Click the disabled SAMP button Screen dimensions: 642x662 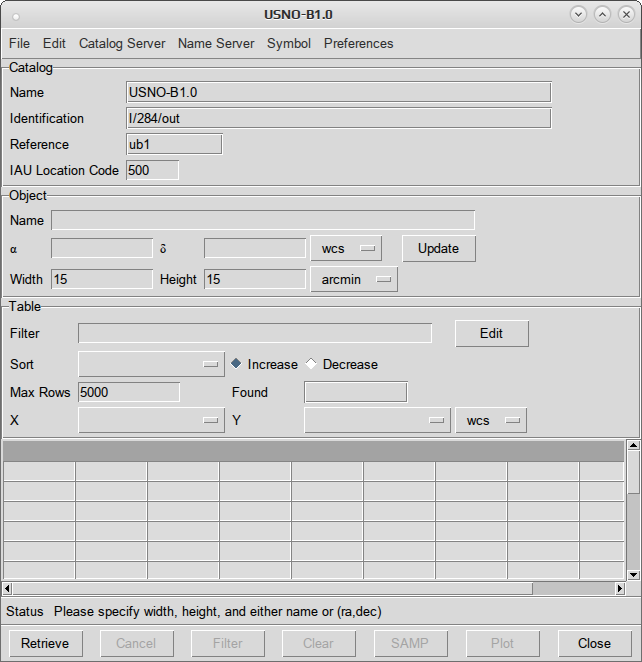411,643
